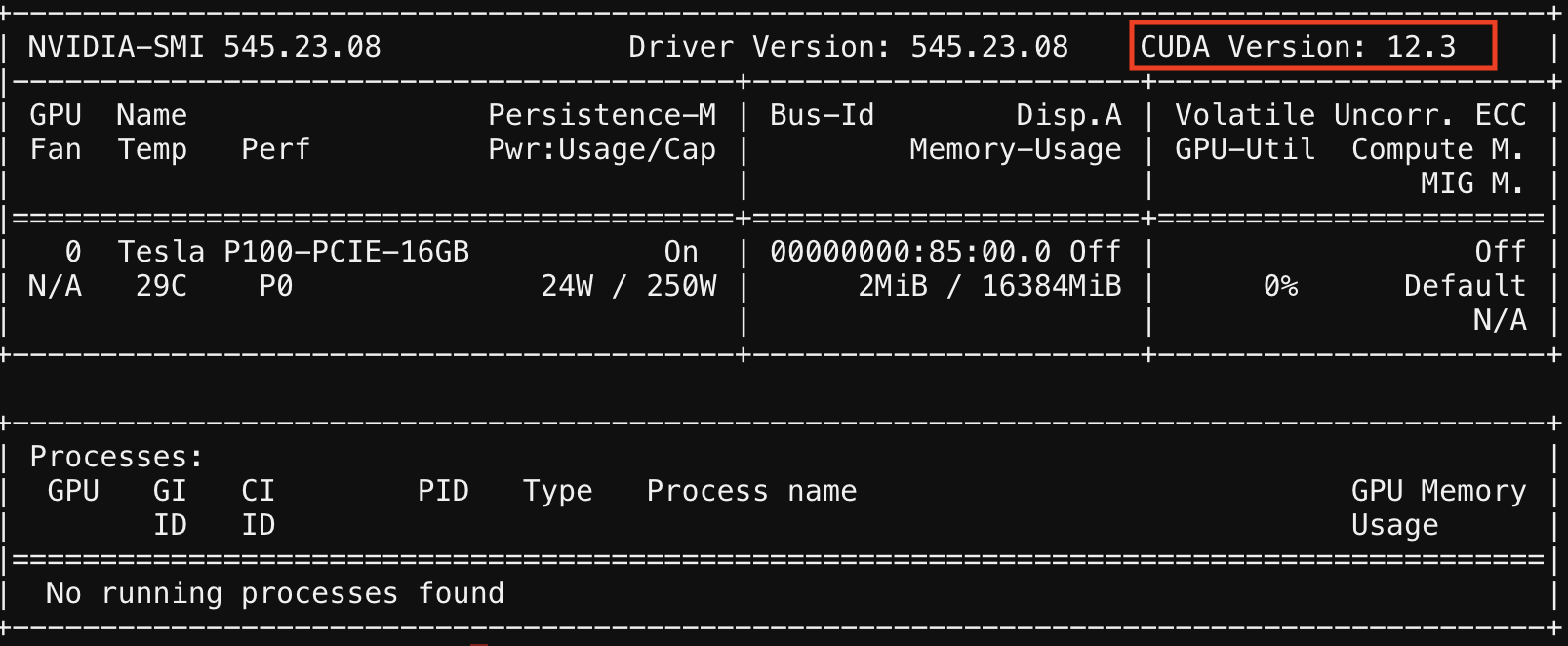Click the 2MiB / 16384MiB memory usage value

989,286
